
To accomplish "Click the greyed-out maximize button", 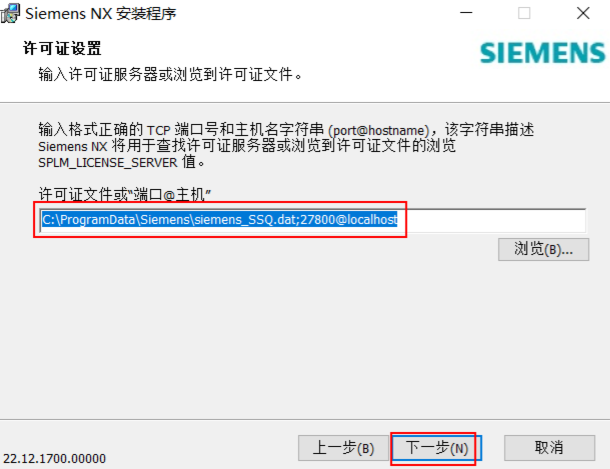I will click(524, 13).
